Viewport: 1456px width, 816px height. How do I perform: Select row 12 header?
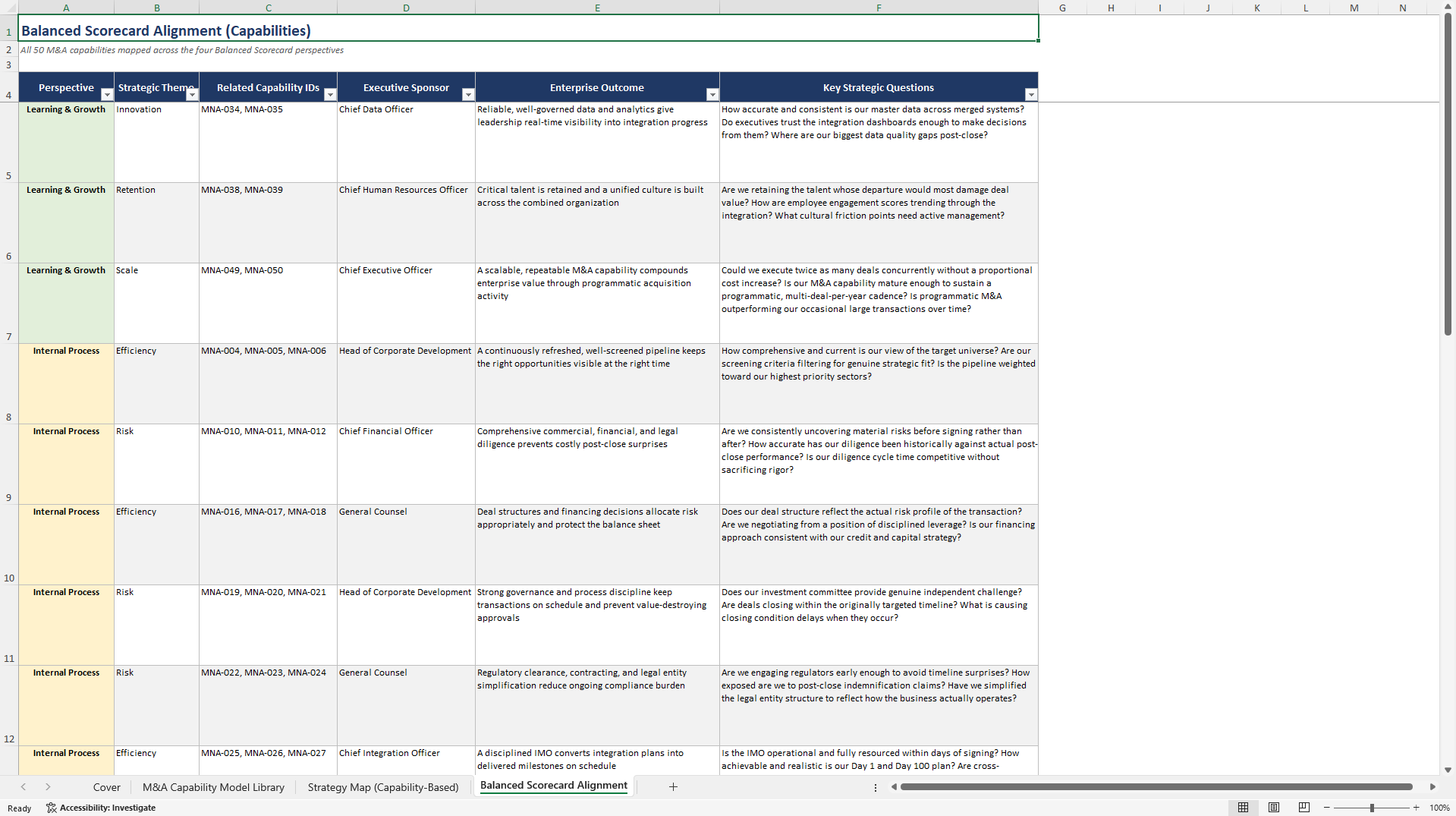tap(9, 705)
